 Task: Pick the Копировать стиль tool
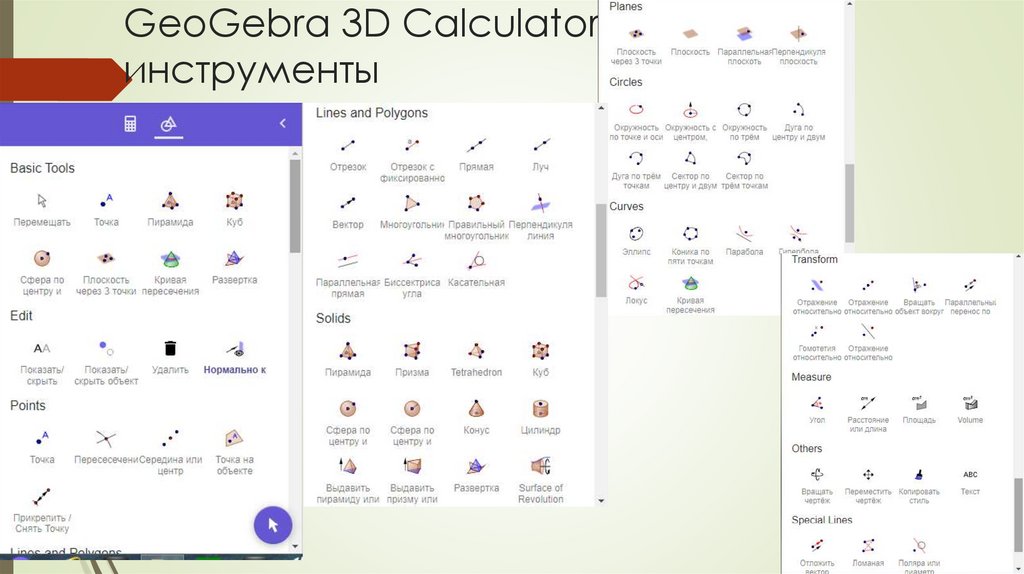[919, 485]
